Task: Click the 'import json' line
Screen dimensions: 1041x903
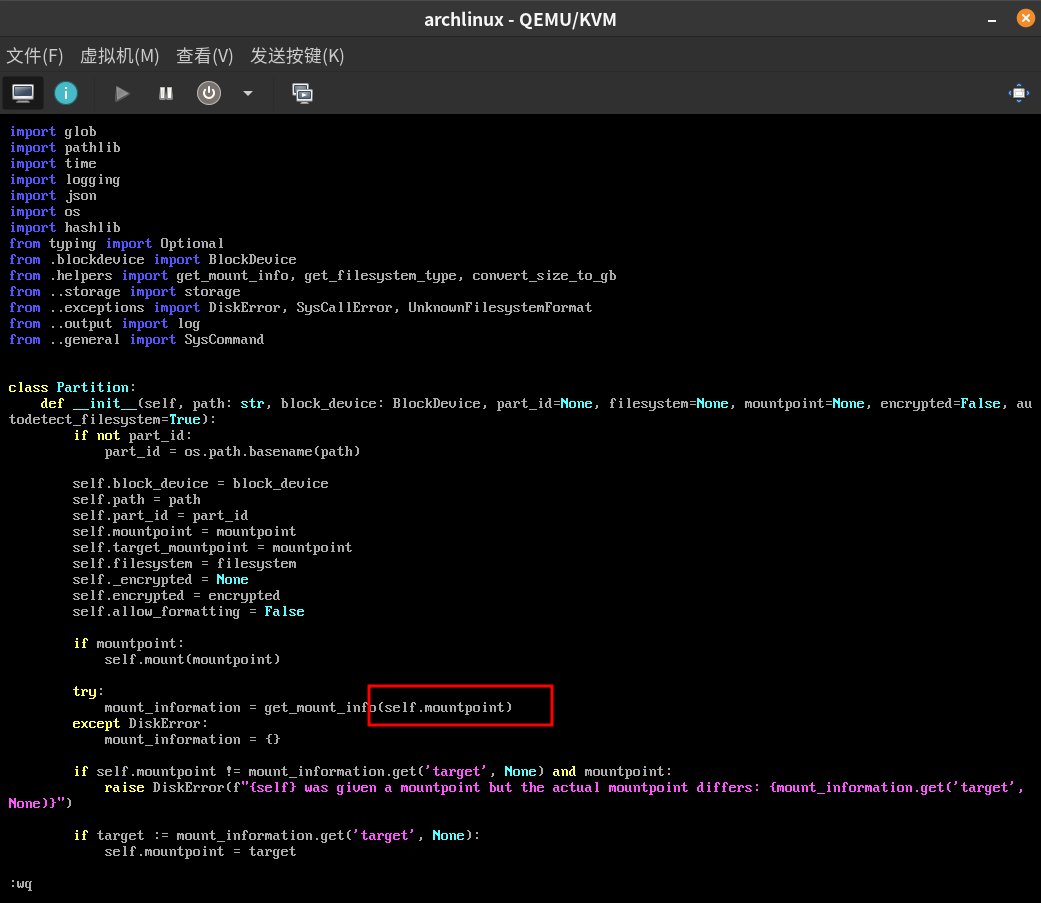Action: coord(52,196)
